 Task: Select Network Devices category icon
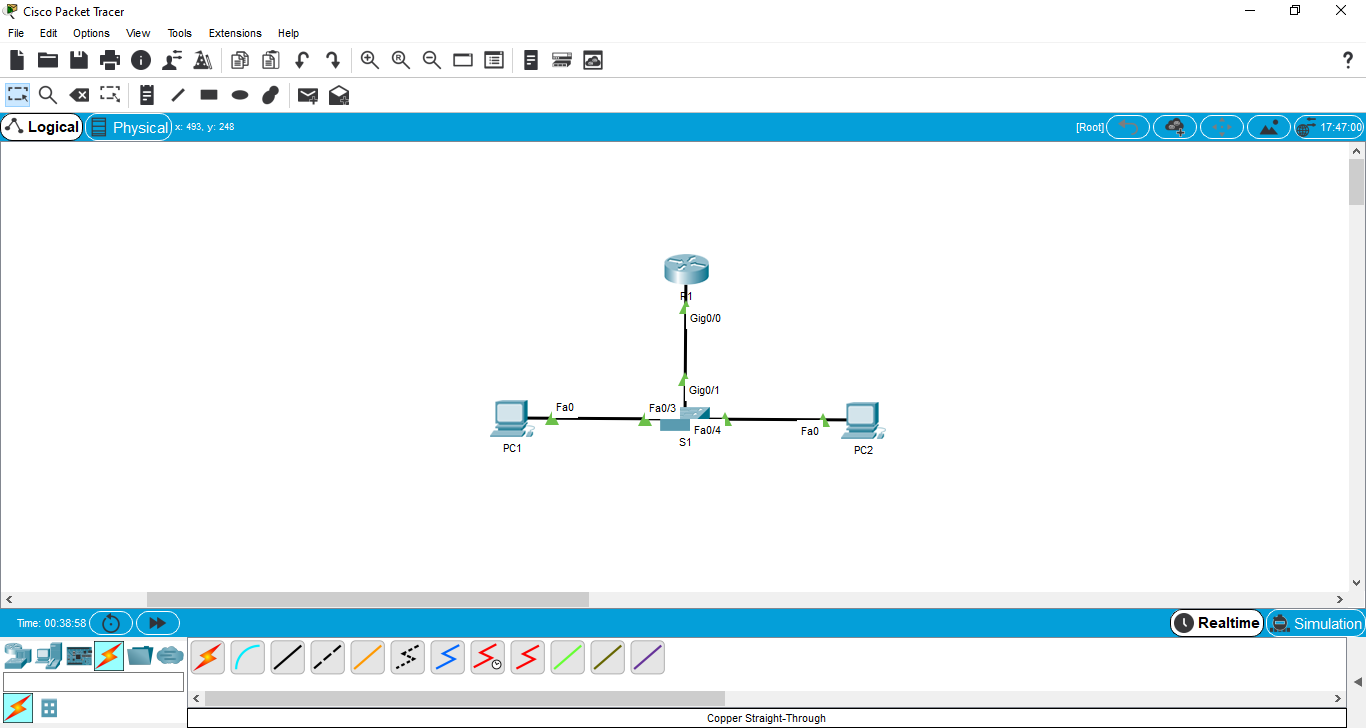18,656
